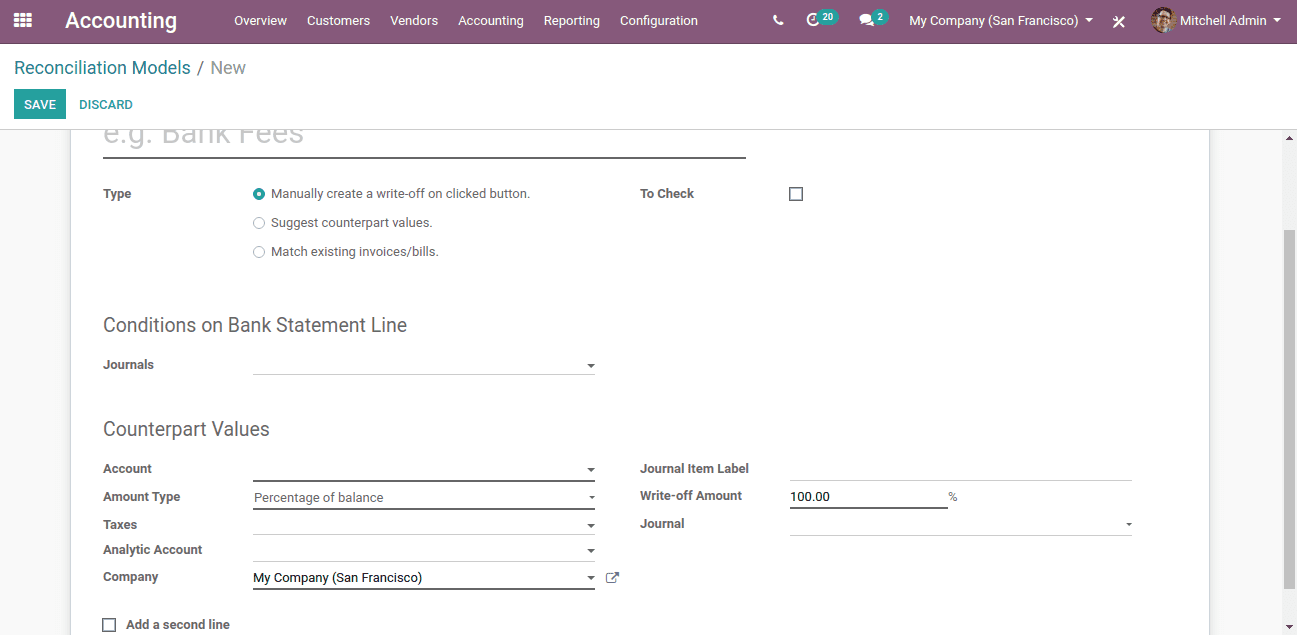Tick the To Check checkbox

[x=796, y=194]
